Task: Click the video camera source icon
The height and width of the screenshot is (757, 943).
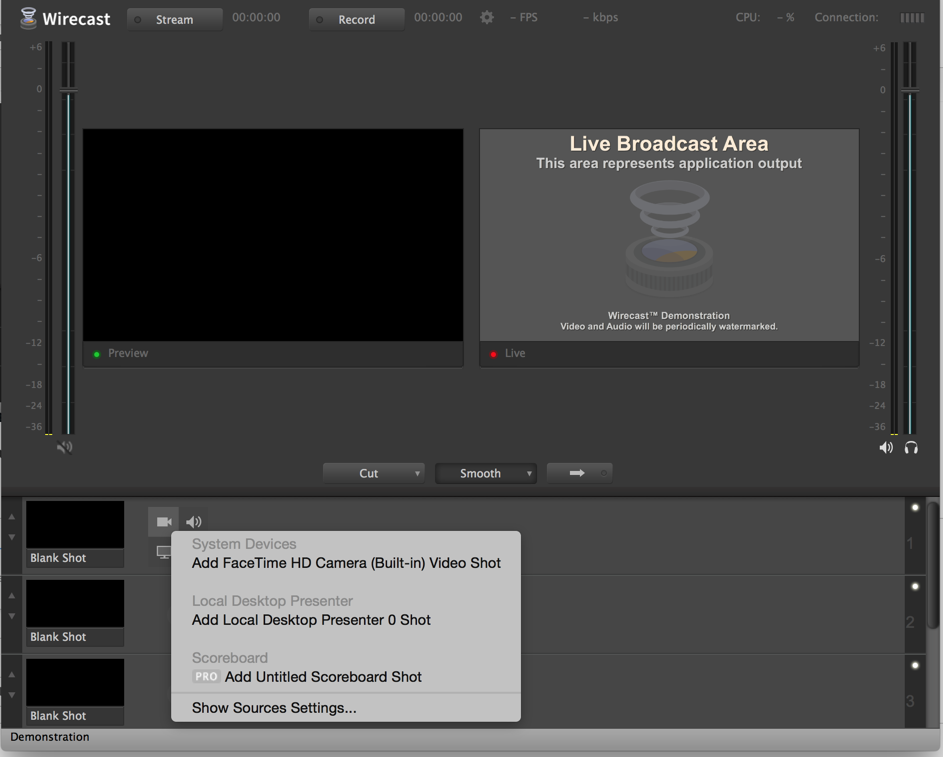Action: pos(164,522)
